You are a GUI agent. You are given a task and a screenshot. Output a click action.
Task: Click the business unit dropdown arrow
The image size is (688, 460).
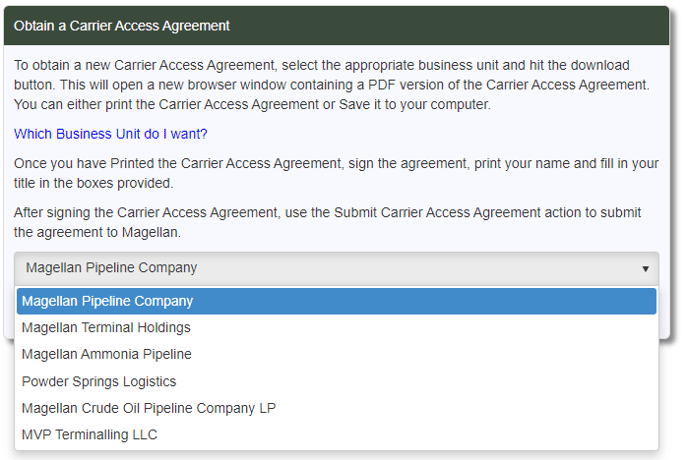click(645, 268)
